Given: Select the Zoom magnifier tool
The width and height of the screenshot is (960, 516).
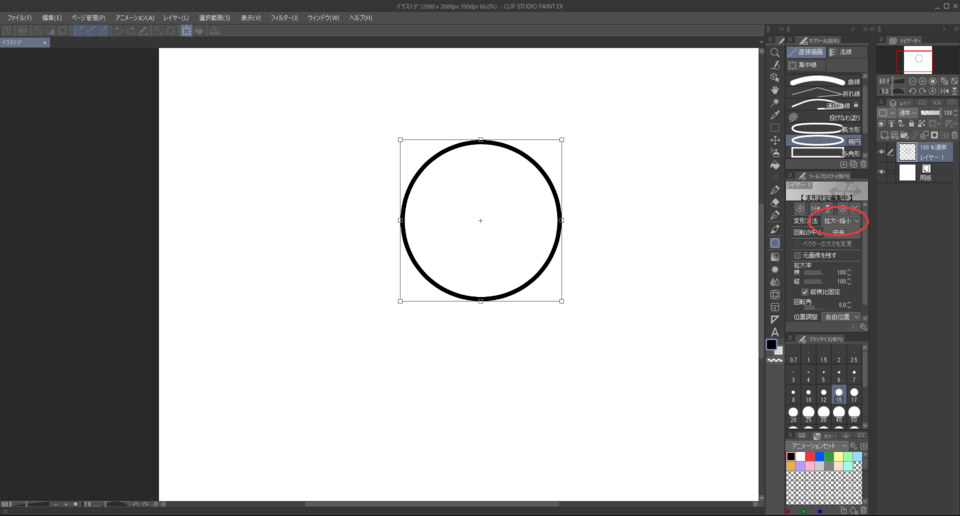Looking at the screenshot, I should [774, 53].
